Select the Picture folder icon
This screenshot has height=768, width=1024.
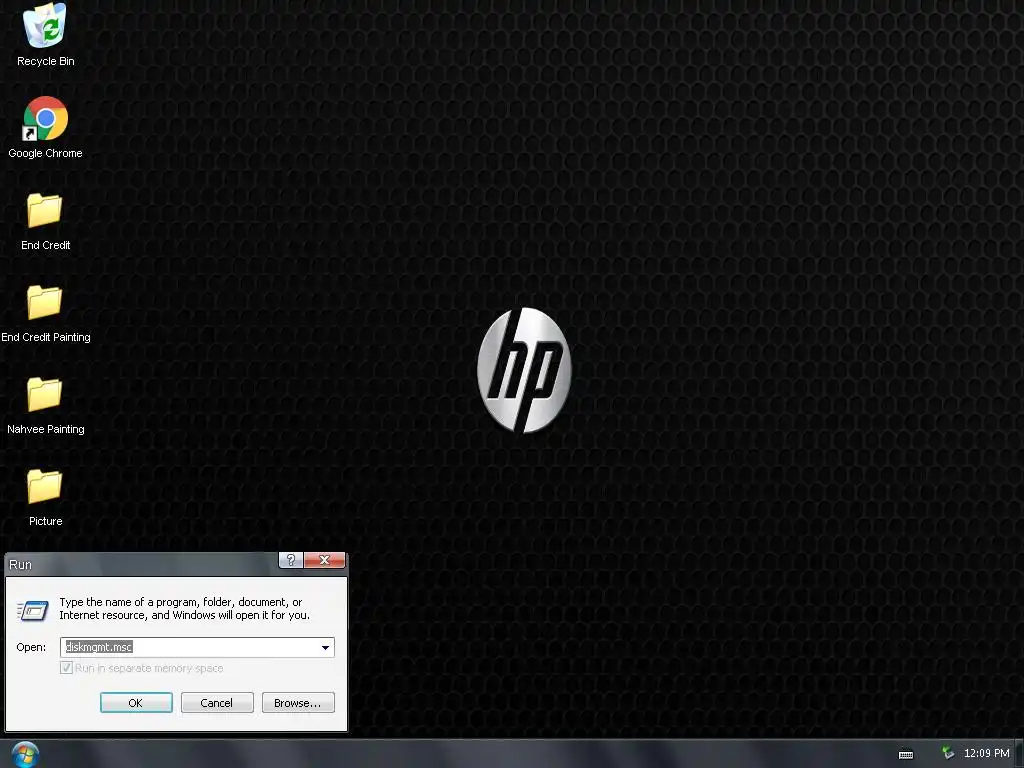[x=44, y=487]
